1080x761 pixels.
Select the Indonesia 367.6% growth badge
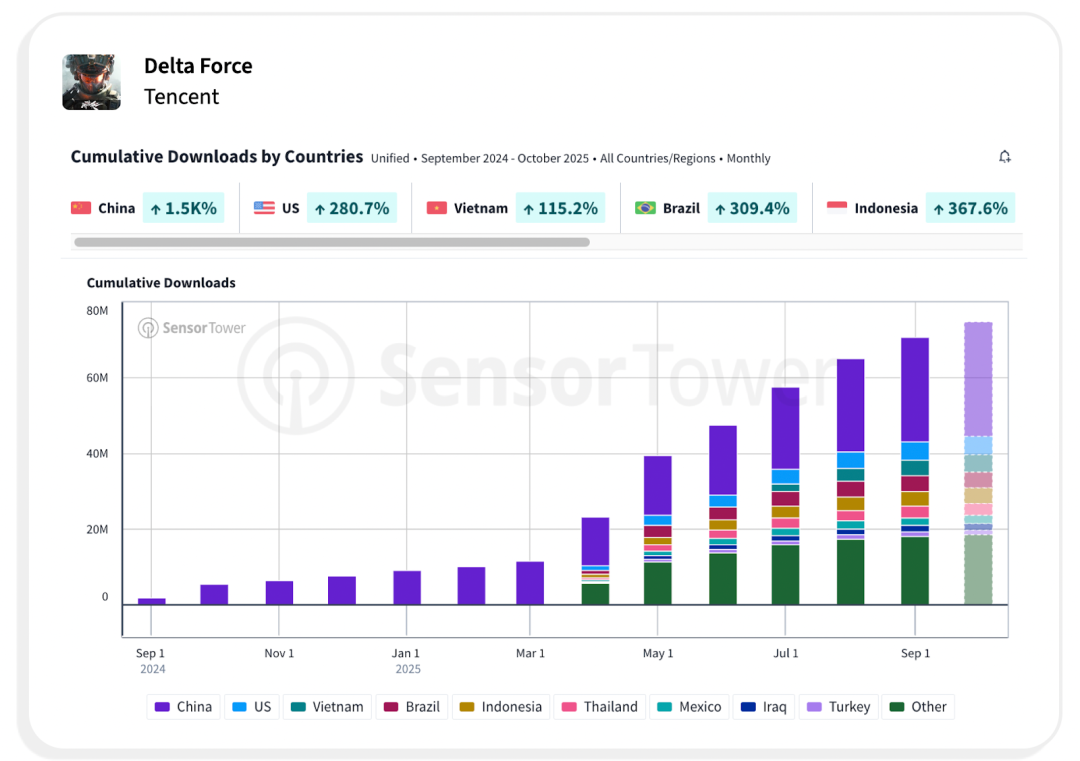coord(970,208)
